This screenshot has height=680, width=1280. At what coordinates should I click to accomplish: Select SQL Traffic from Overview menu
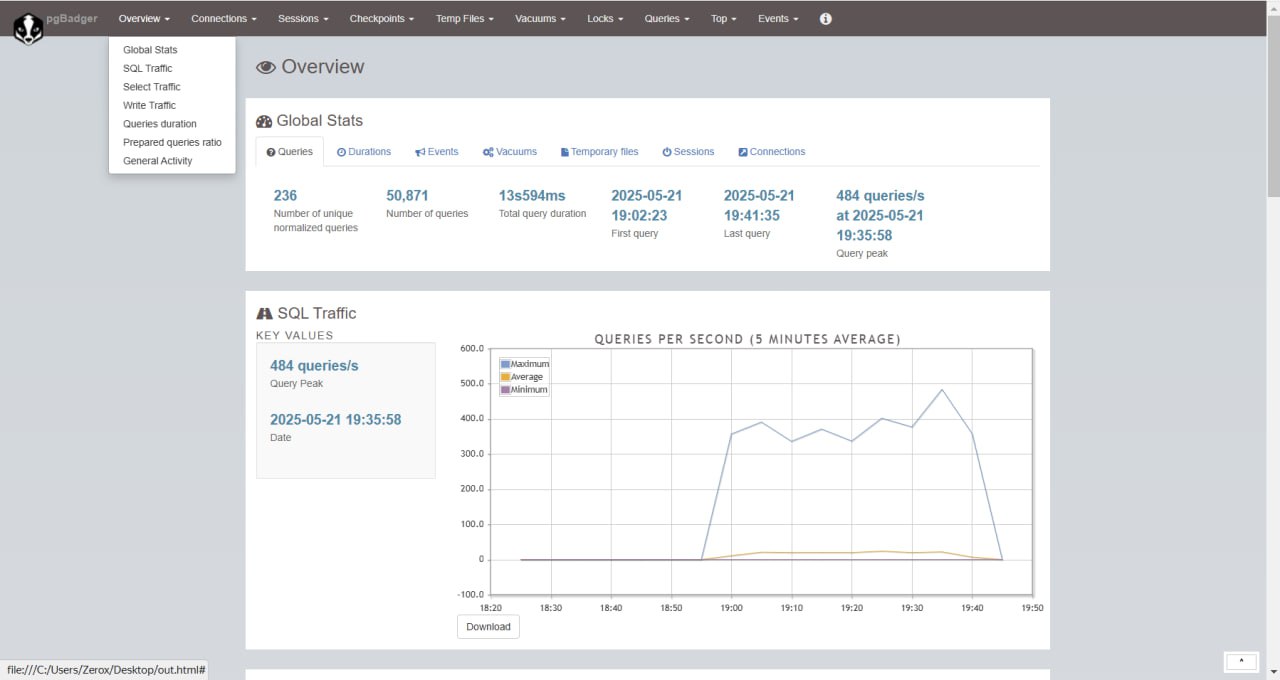pos(147,68)
